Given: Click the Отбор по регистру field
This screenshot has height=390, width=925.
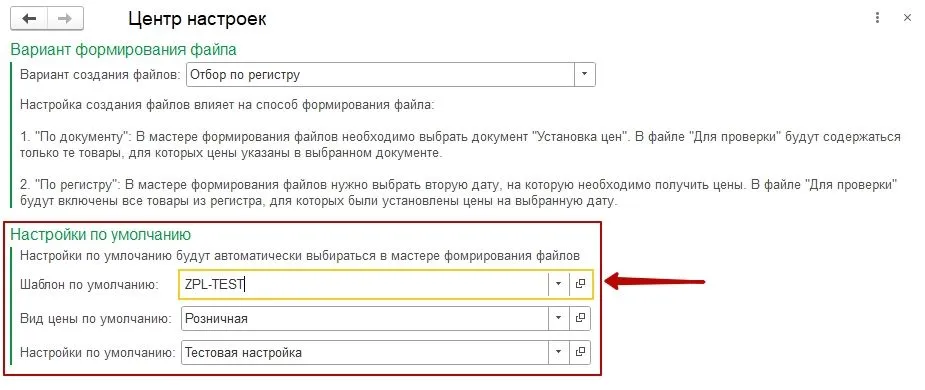Looking at the screenshot, I should click(381, 75).
